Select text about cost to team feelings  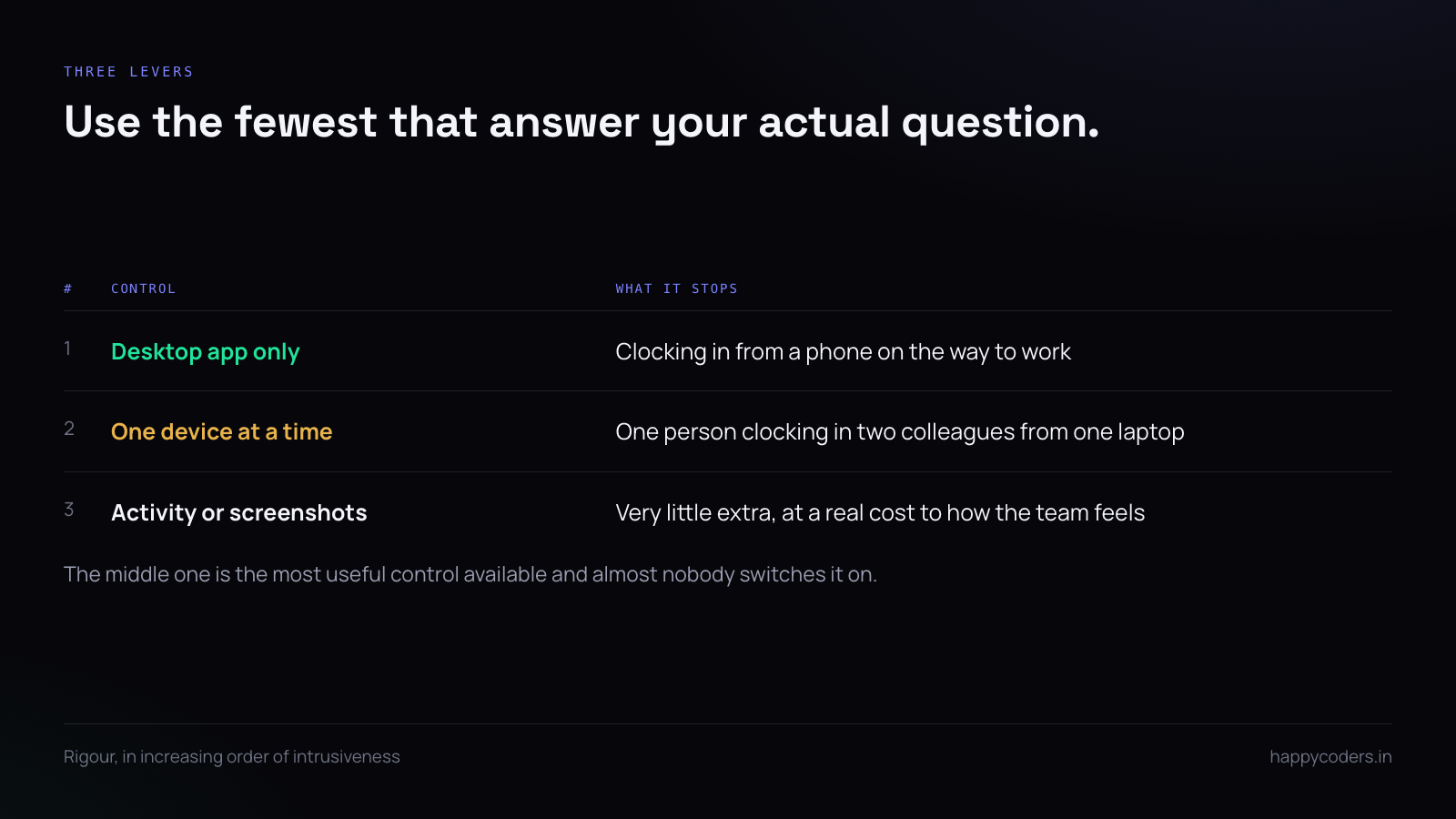coord(879,513)
